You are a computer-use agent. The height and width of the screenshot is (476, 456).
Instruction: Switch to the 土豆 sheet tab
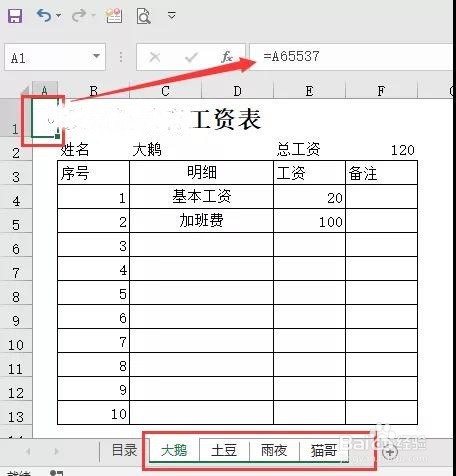224,451
